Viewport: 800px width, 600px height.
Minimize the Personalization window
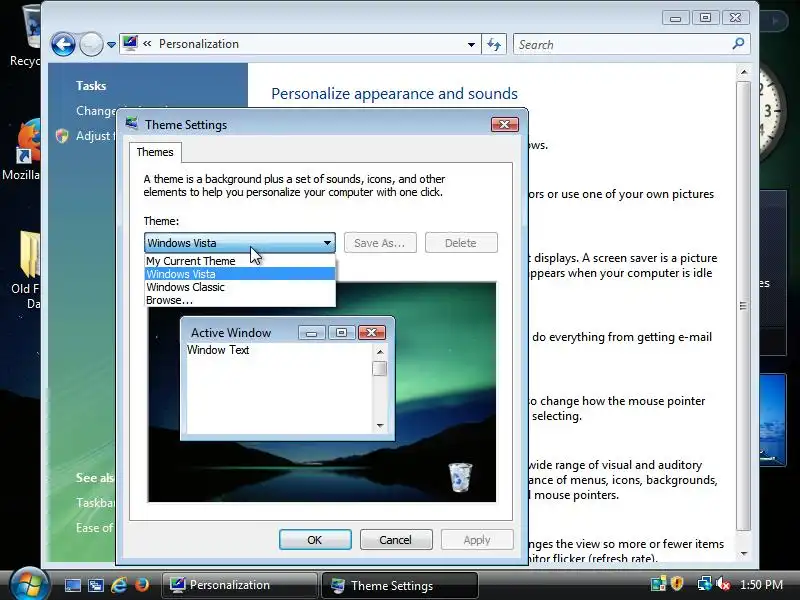pyautogui.click(x=676, y=18)
